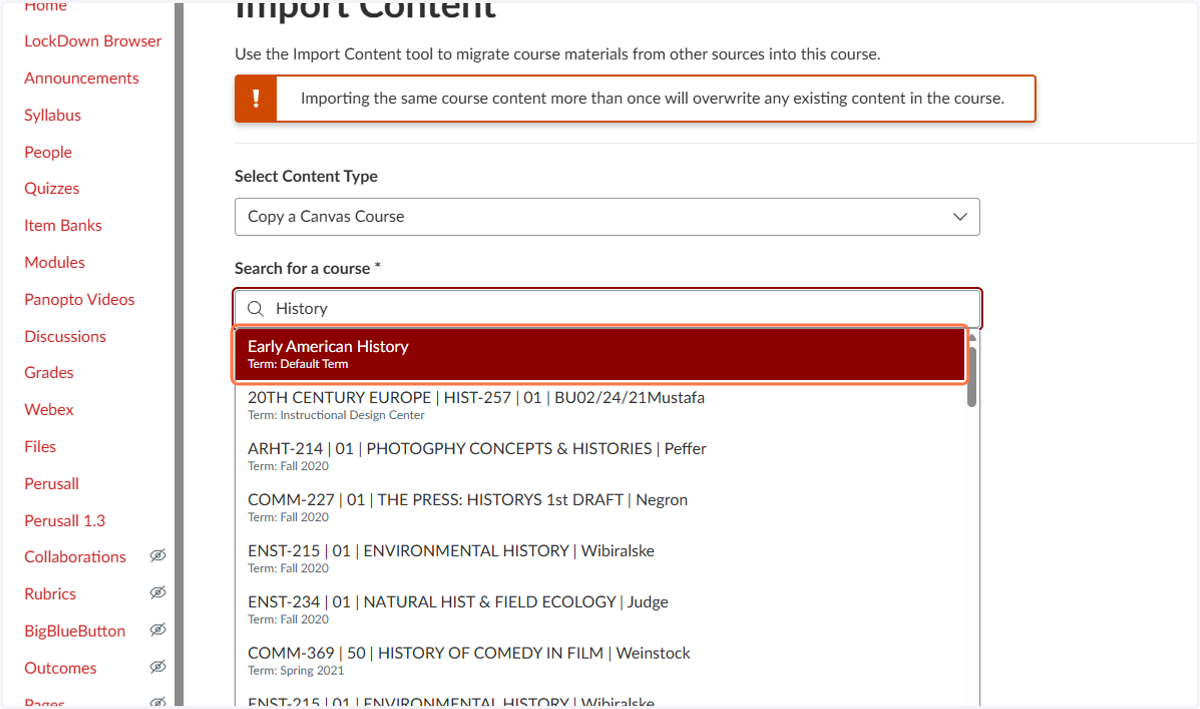1200x709 pixels.
Task: Select ENST-234 NATURAL HIST & FIELD ECOLOGY
Action: (601, 609)
